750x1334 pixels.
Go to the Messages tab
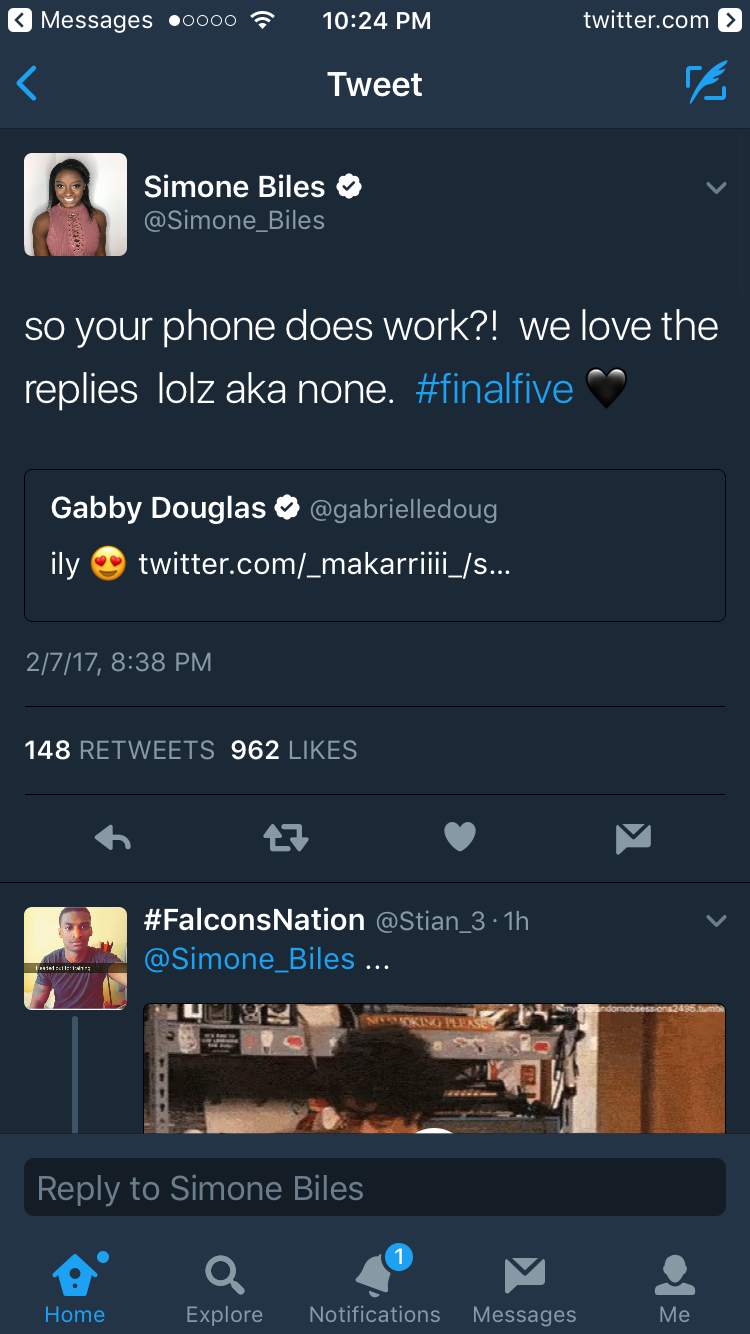(524, 1290)
